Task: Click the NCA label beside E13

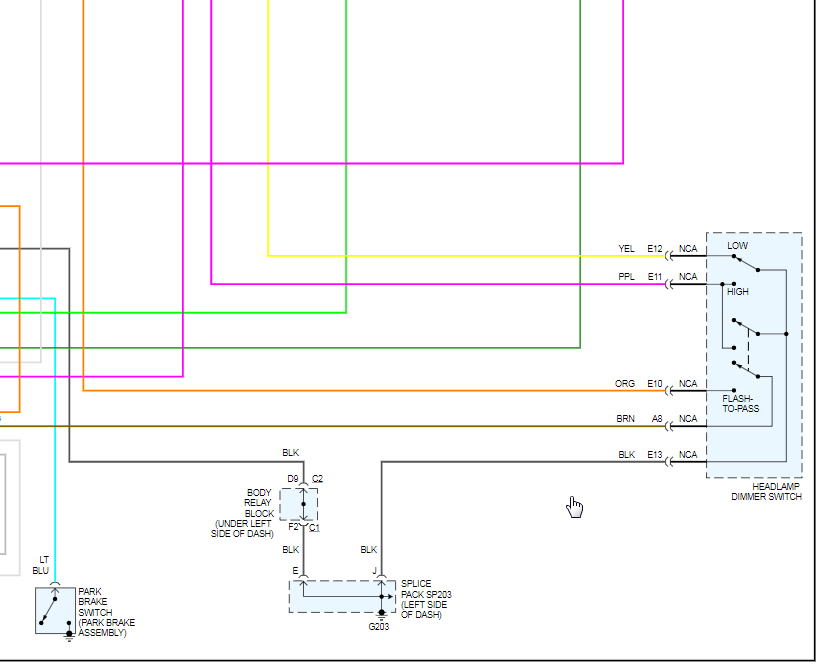Action: (x=688, y=455)
